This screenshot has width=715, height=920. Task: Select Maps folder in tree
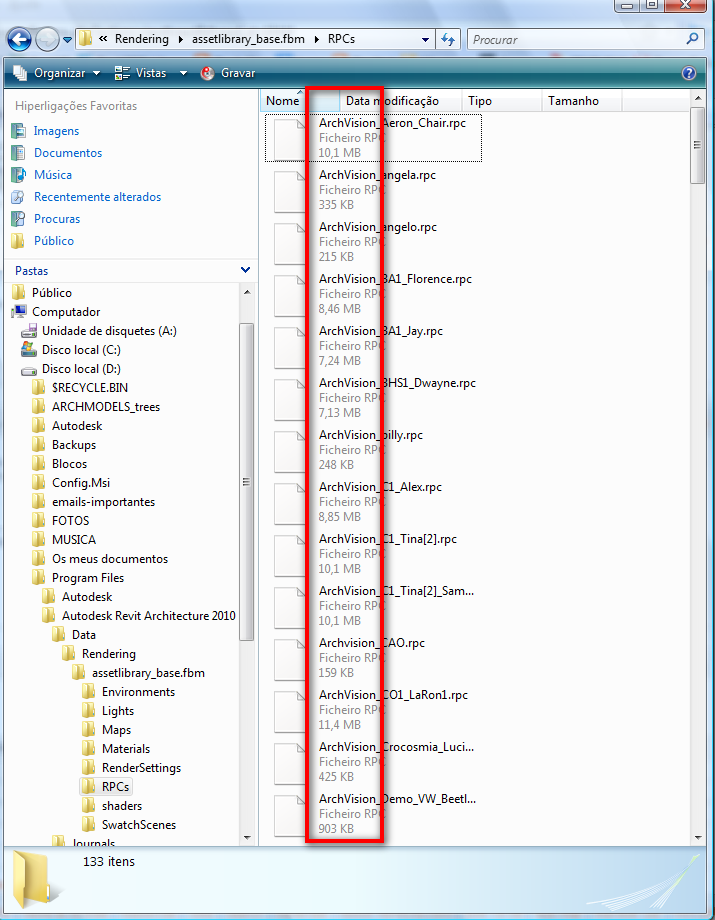click(116, 730)
